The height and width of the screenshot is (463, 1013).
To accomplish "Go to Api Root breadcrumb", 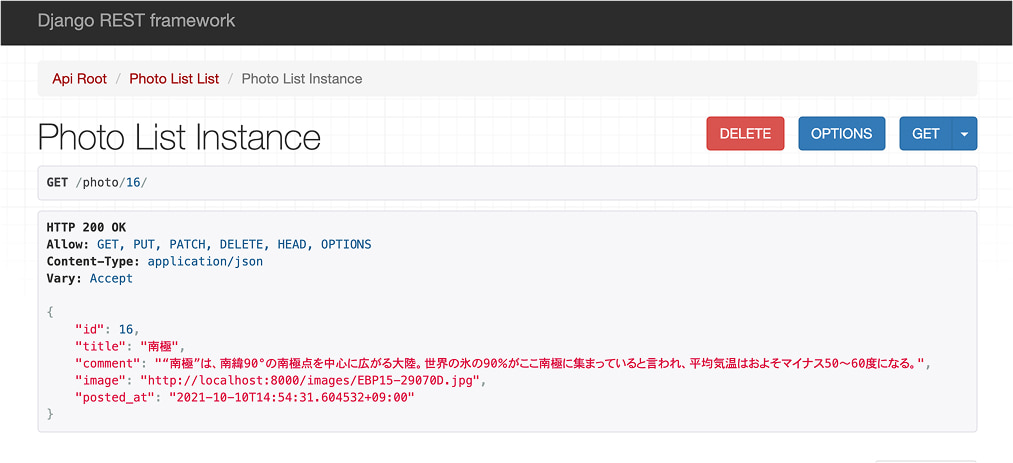I will coord(79,79).
